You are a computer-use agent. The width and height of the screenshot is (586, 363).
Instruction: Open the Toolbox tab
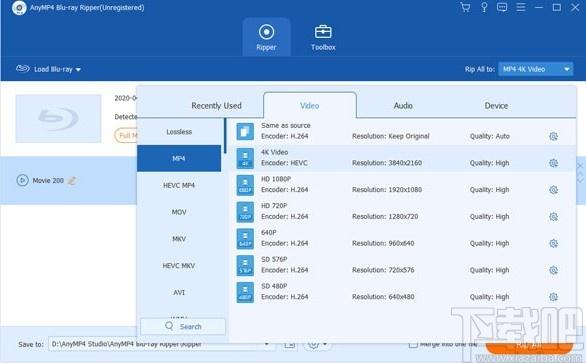tap(323, 37)
